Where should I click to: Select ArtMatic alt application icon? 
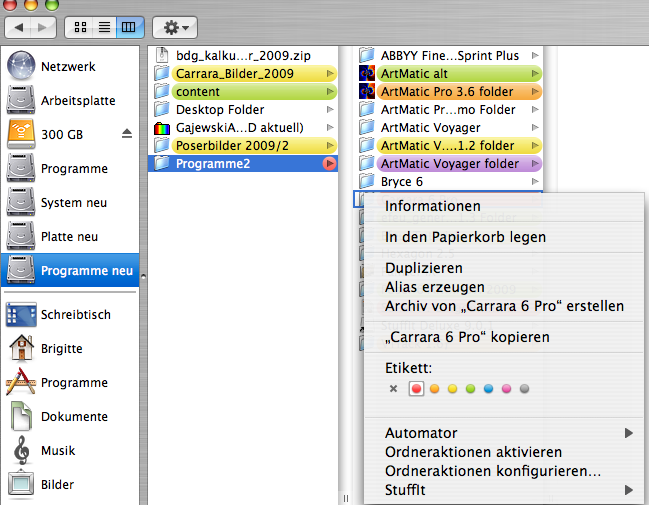(367, 74)
